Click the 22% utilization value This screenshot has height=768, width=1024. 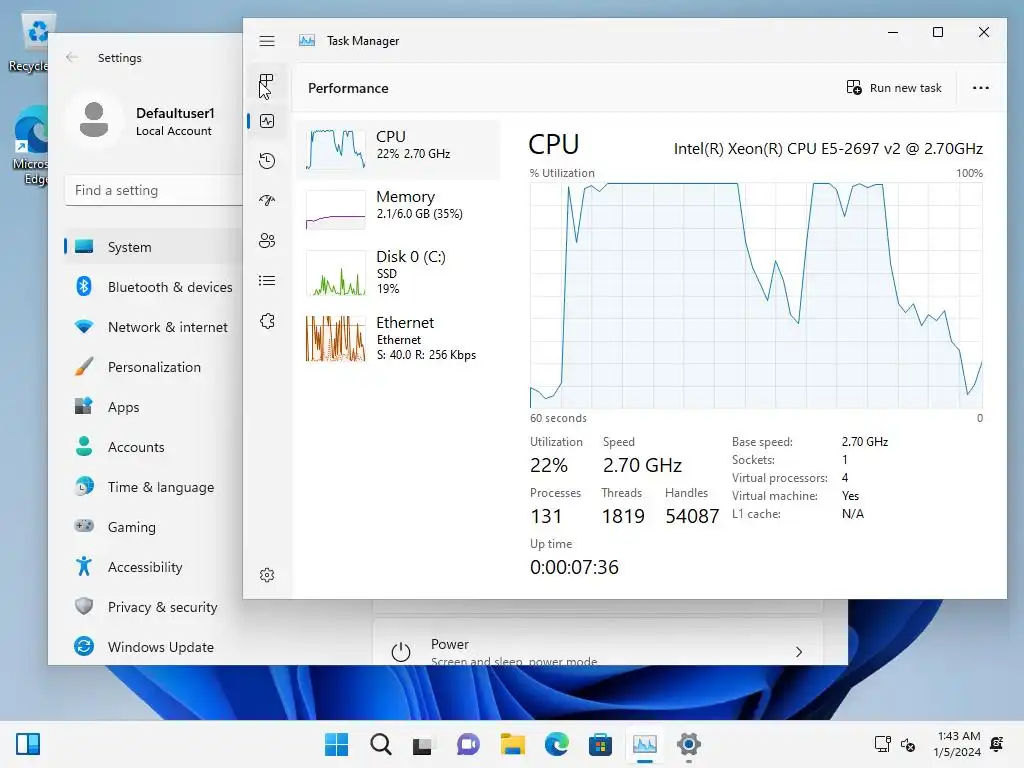tap(549, 465)
